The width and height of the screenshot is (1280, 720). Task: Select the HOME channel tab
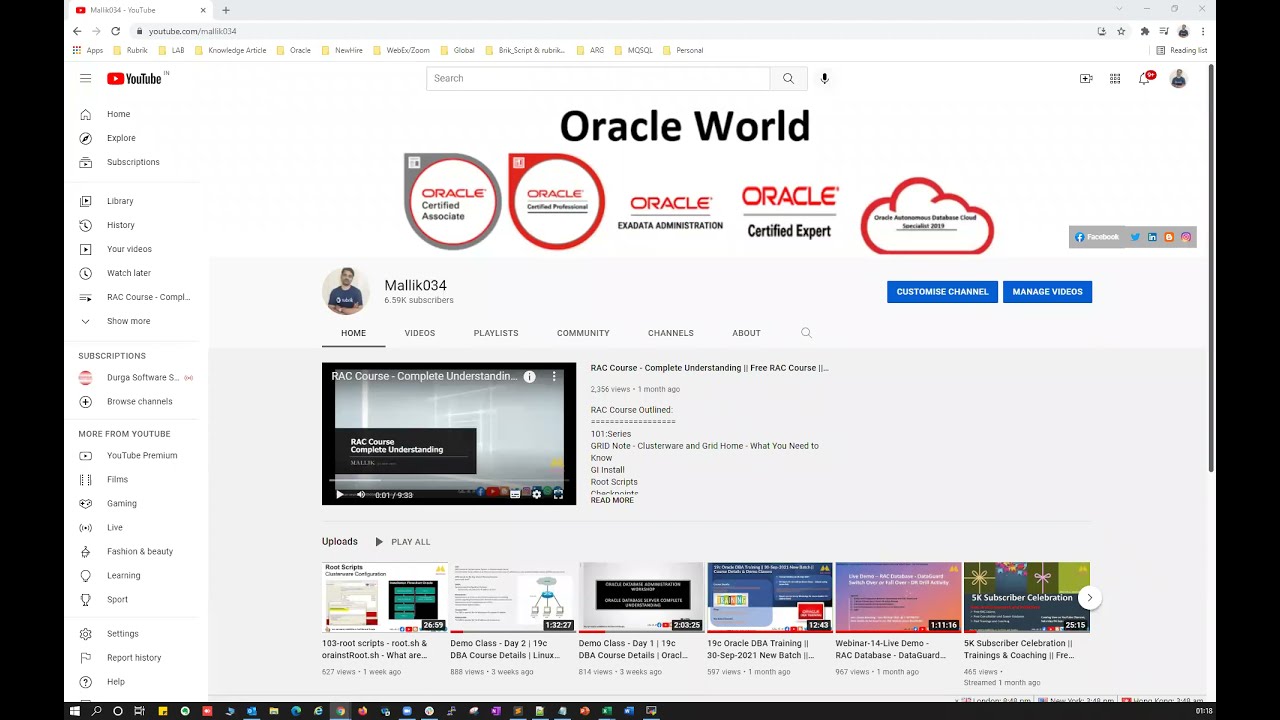[x=353, y=333]
